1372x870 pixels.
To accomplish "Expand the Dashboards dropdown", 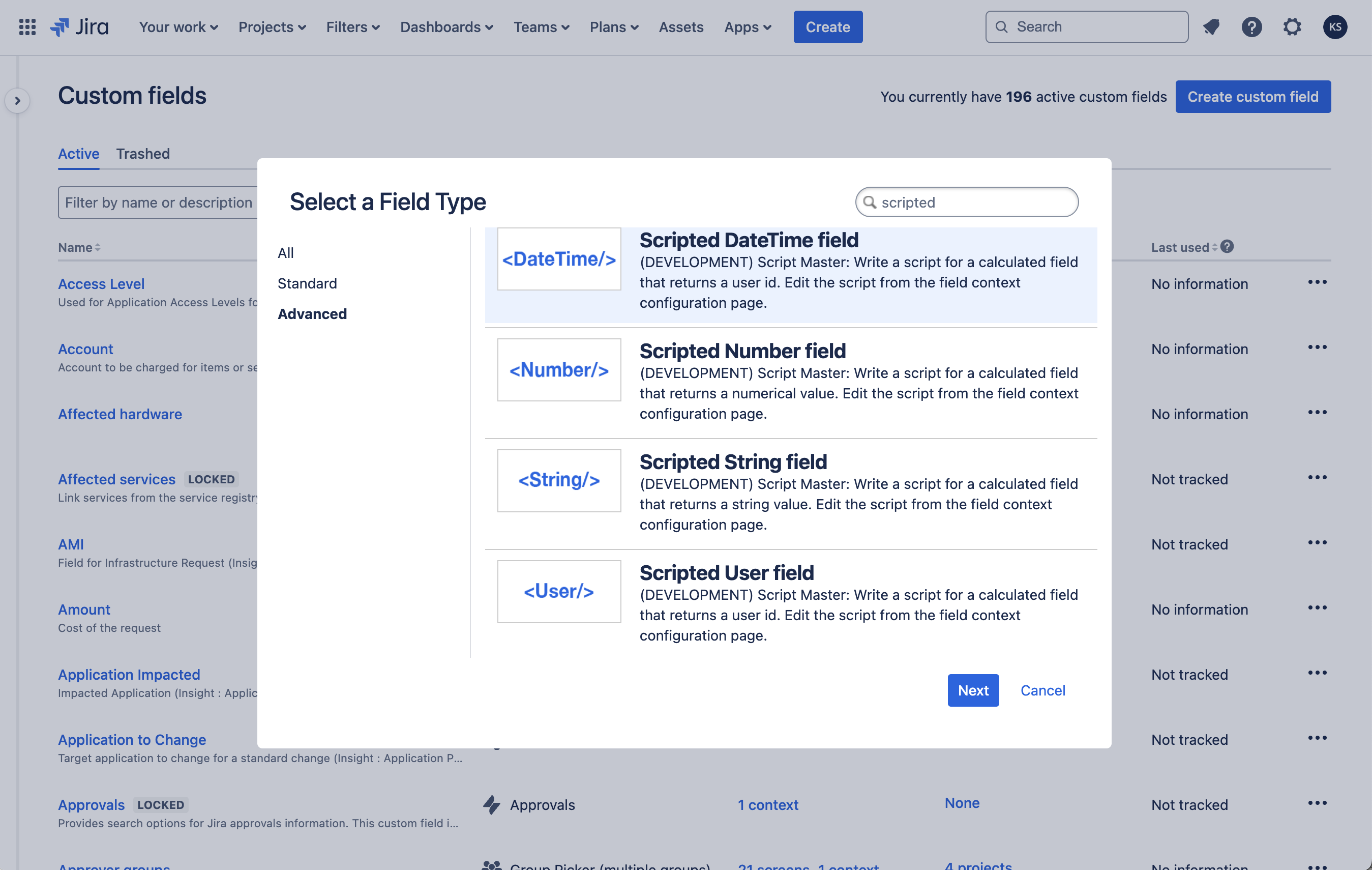I will coord(446,27).
